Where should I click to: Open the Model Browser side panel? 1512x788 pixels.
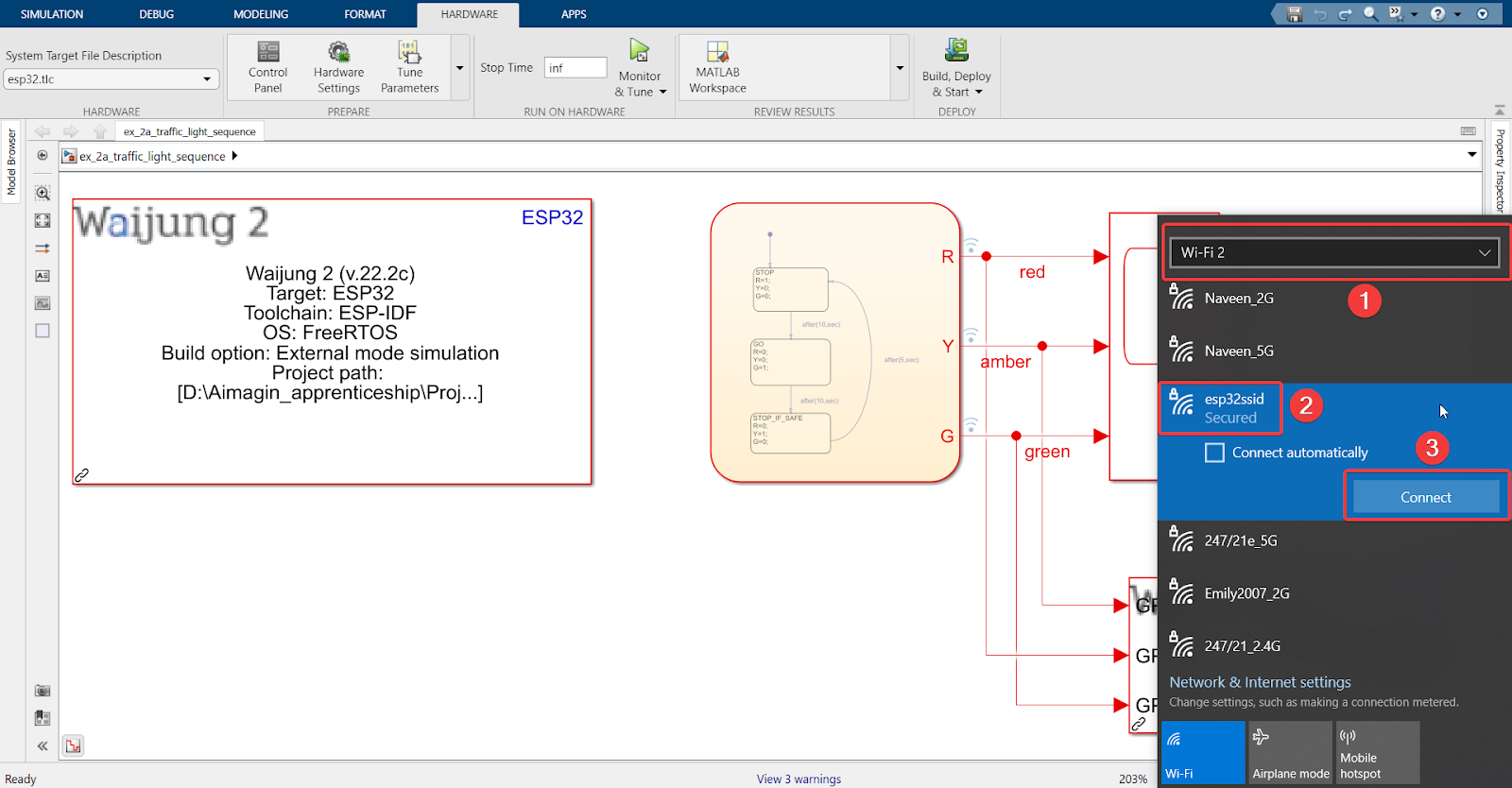11,163
